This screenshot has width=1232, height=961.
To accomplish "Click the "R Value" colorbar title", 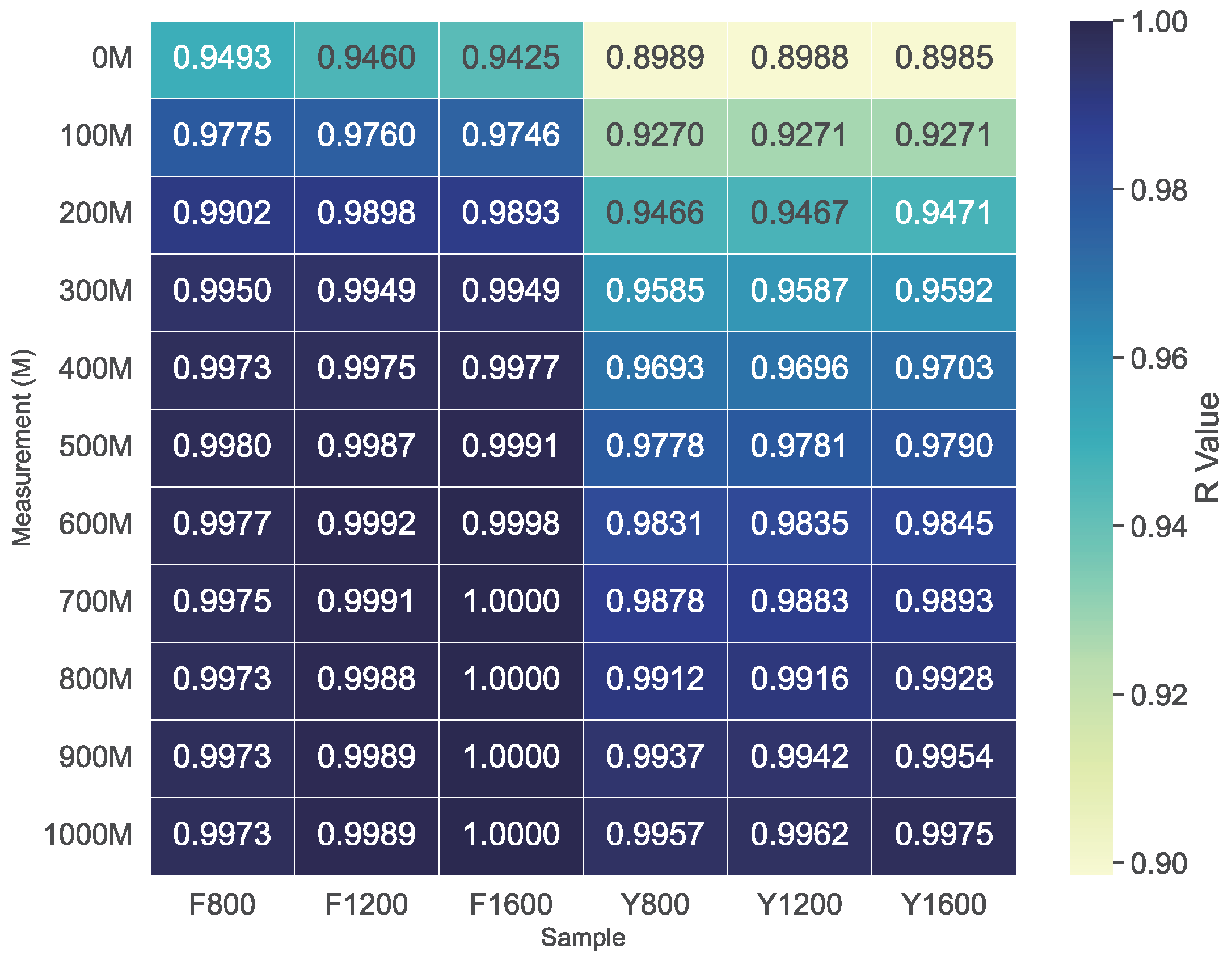I will 1207,448.
